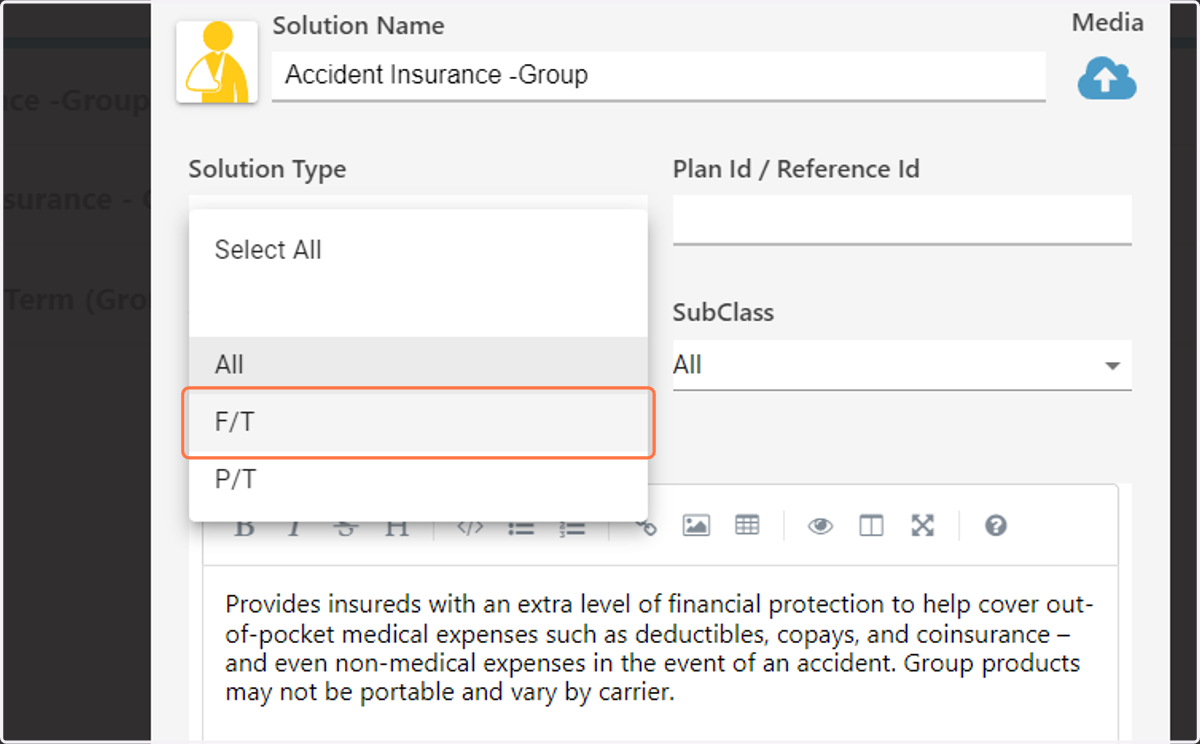Open the editor help question mark

(995, 526)
